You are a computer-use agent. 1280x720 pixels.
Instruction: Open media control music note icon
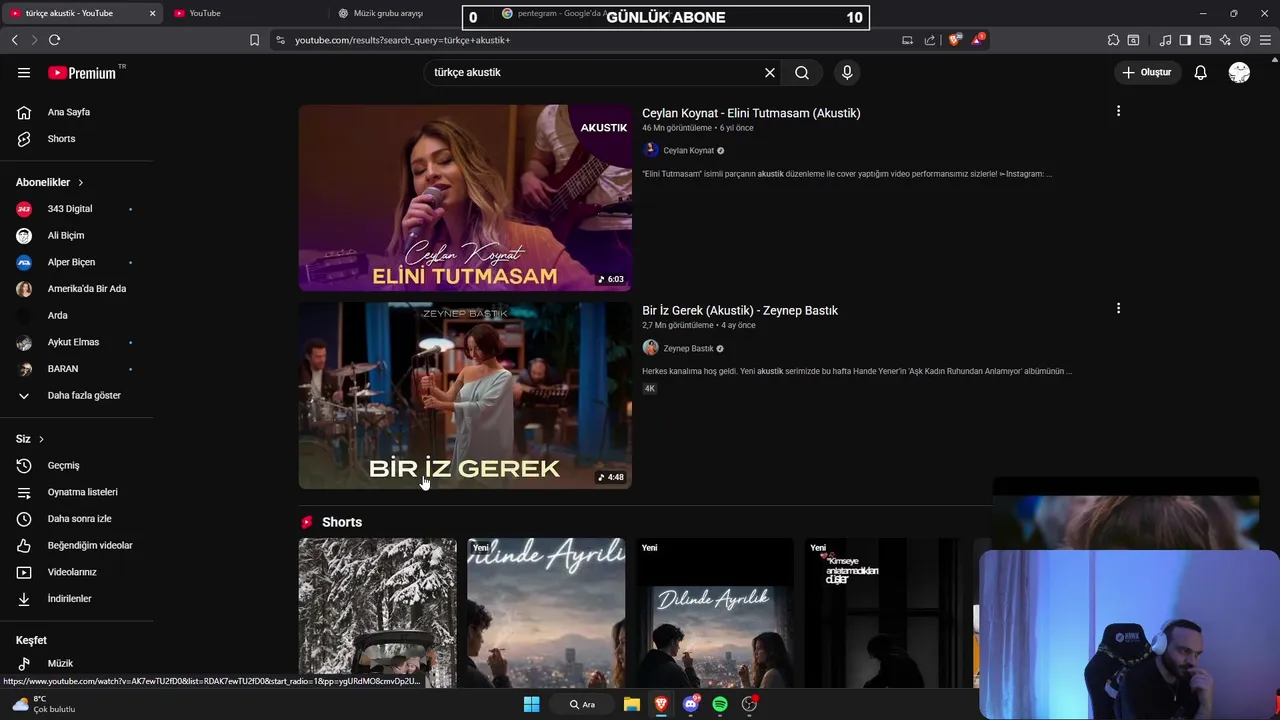tap(1165, 40)
